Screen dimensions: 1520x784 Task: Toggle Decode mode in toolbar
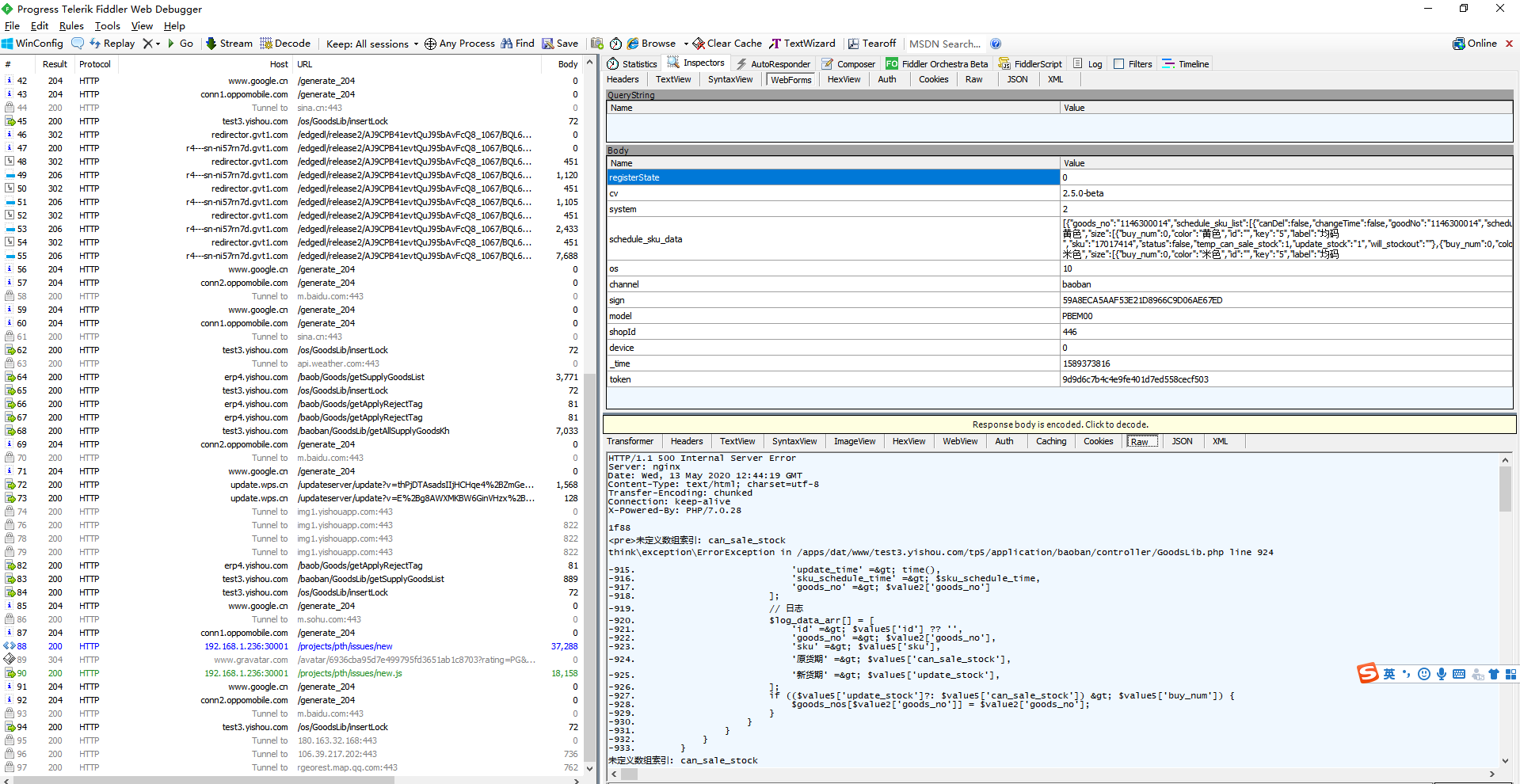[x=285, y=44]
